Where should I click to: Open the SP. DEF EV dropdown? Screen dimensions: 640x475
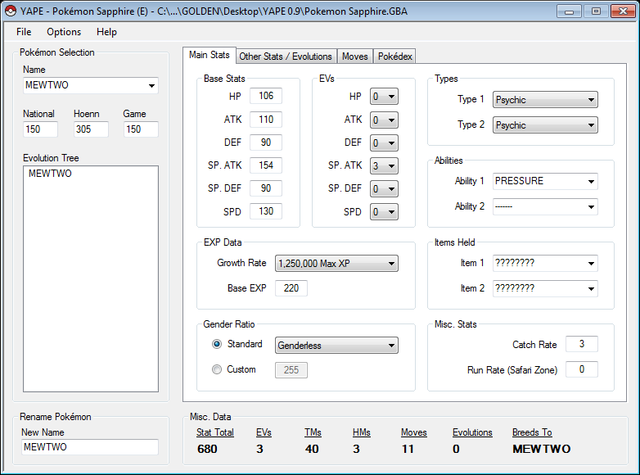click(384, 189)
